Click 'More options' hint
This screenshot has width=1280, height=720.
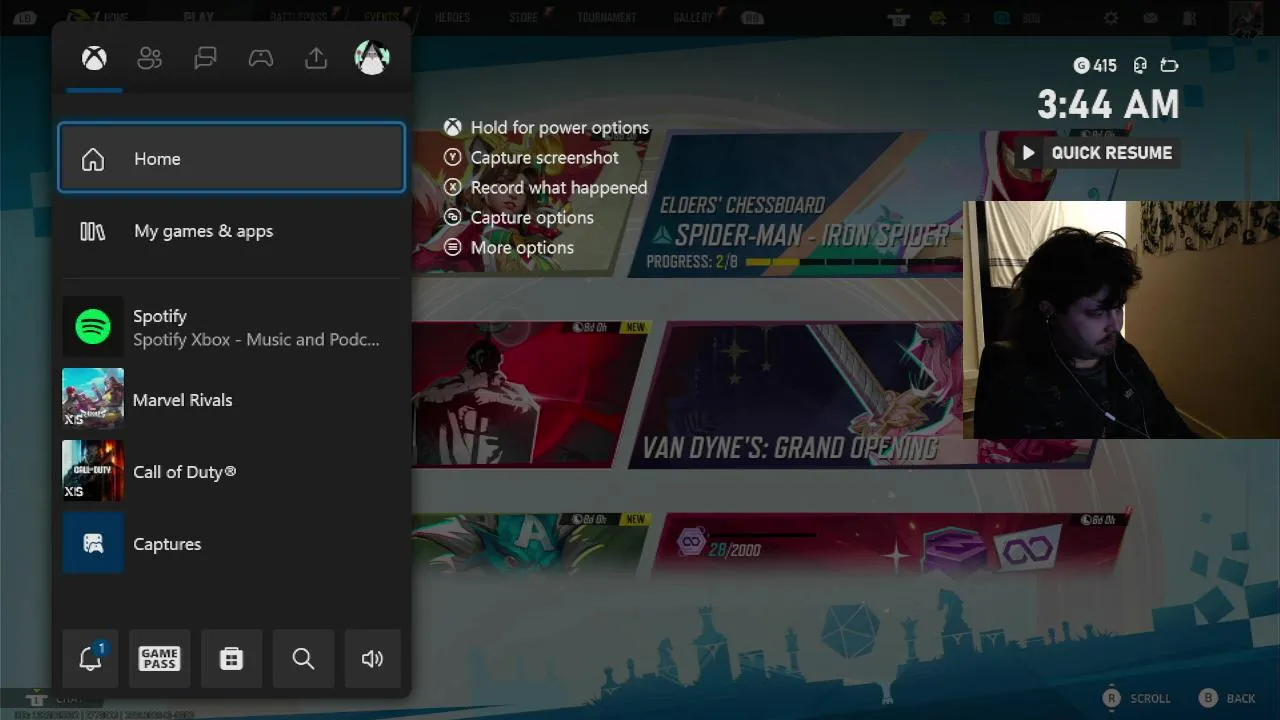pyautogui.click(x=522, y=248)
